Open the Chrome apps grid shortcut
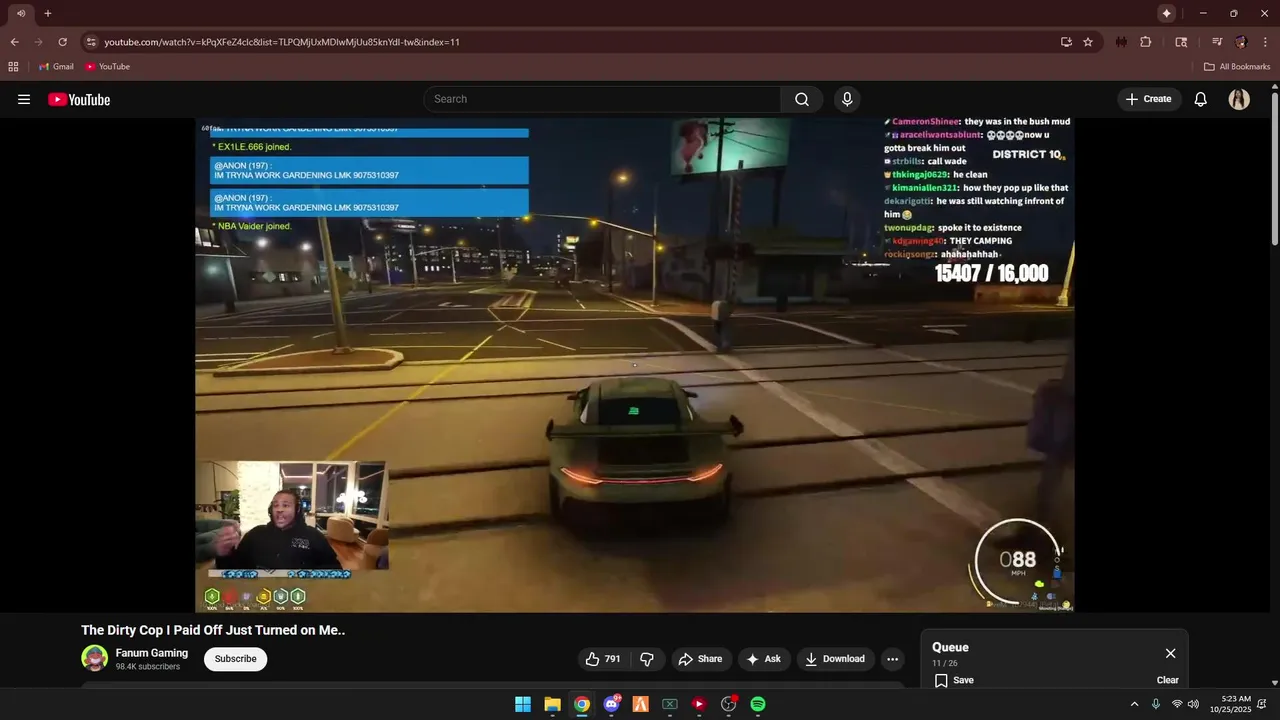Image resolution: width=1280 pixels, height=720 pixels. (13, 67)
